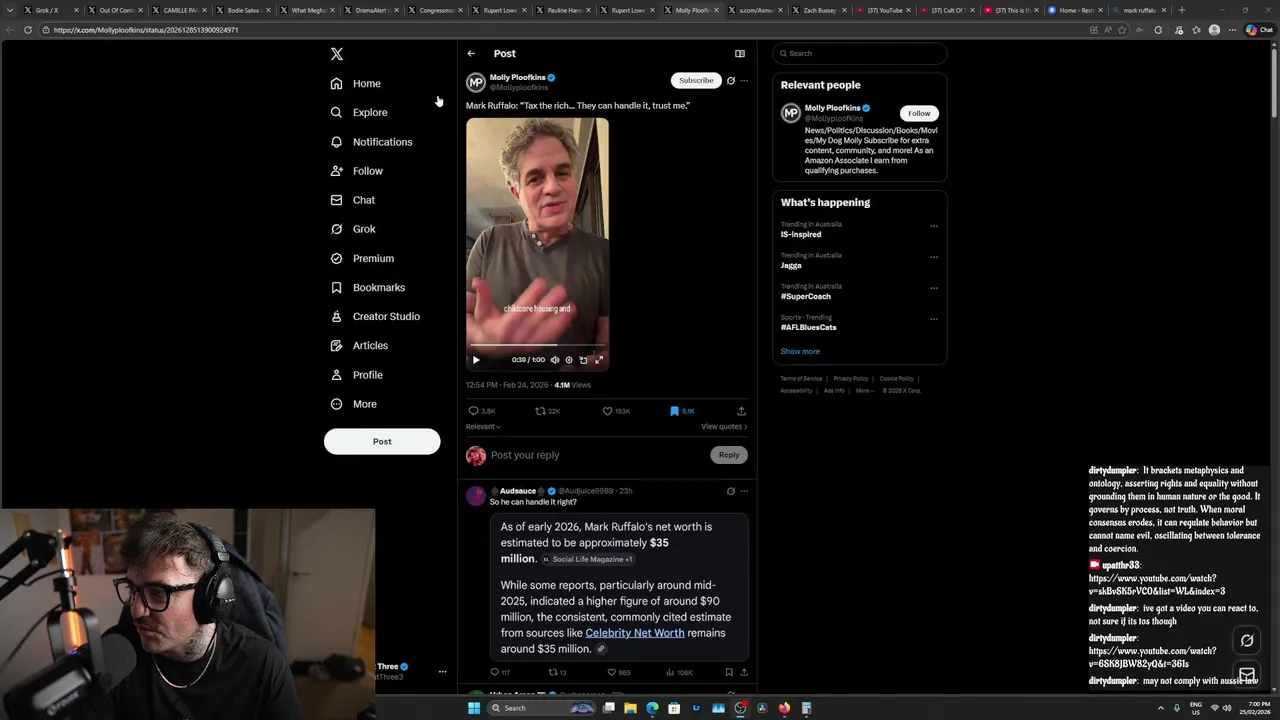Viewport: 1280px width, 720px height.
Task: Open more options on Molly's post
Action: (x=744, y=81)
